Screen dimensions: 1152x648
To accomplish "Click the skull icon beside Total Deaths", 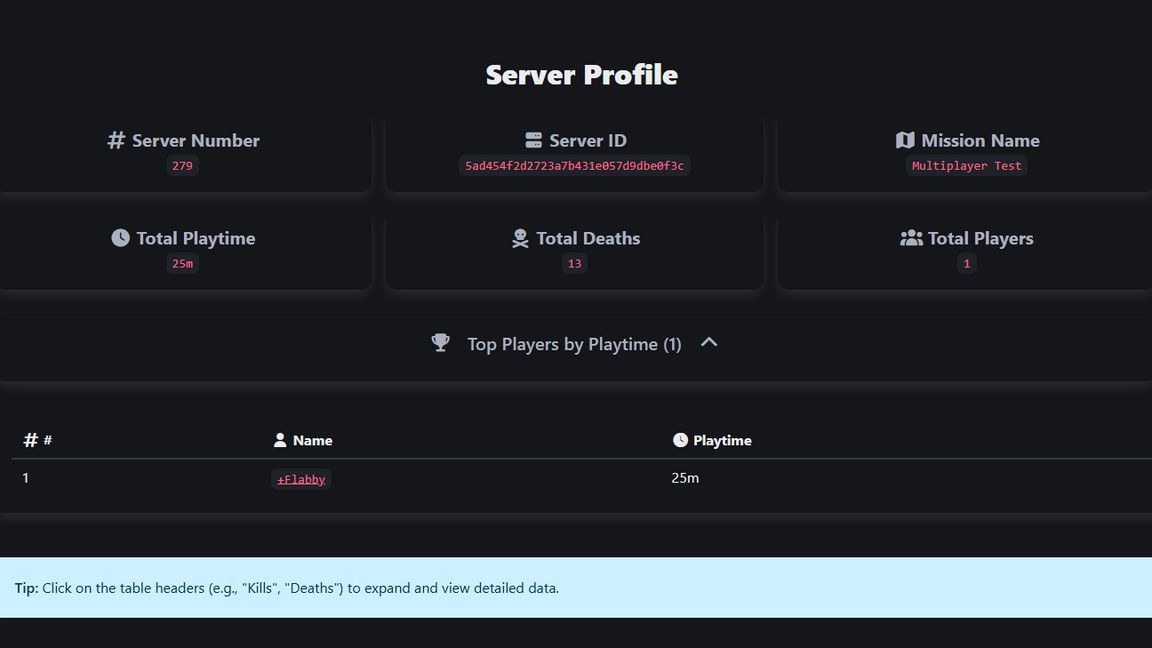I will coord(520,238).
